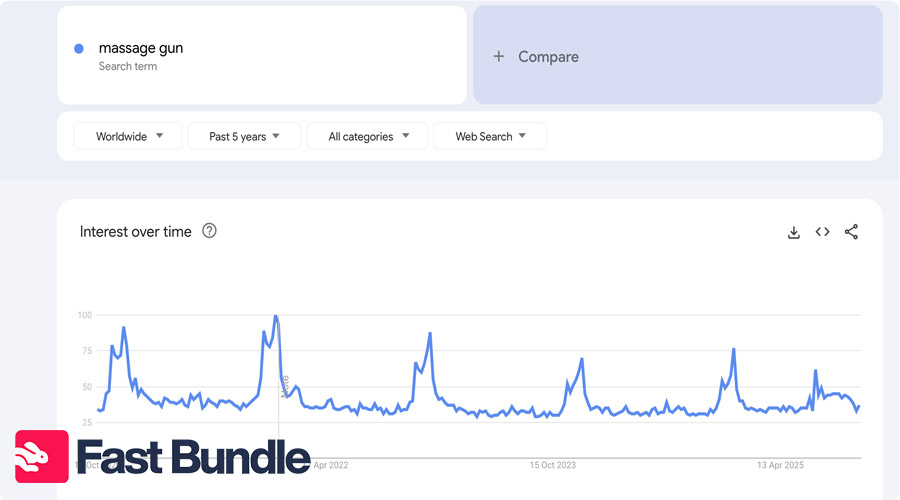
Task: Open the Worldwide region dropdown
Action: click(129, 136)
